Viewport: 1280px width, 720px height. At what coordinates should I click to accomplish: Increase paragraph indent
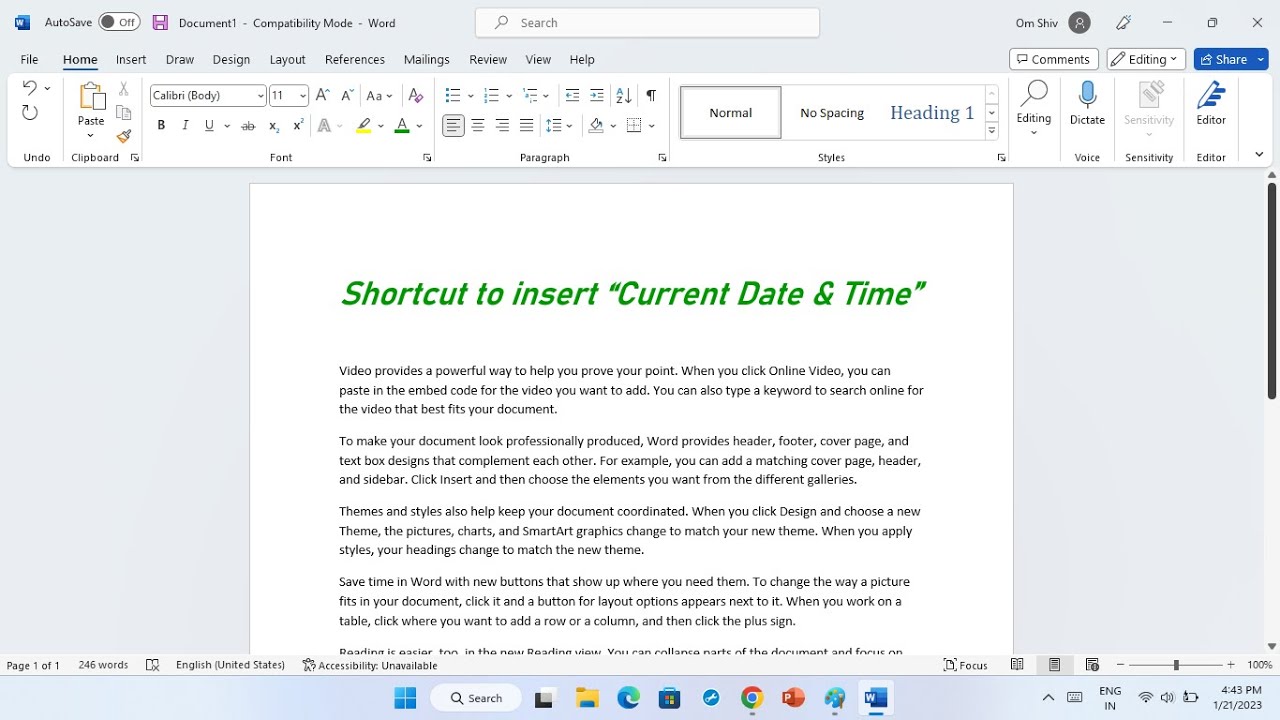coord(597,95)
